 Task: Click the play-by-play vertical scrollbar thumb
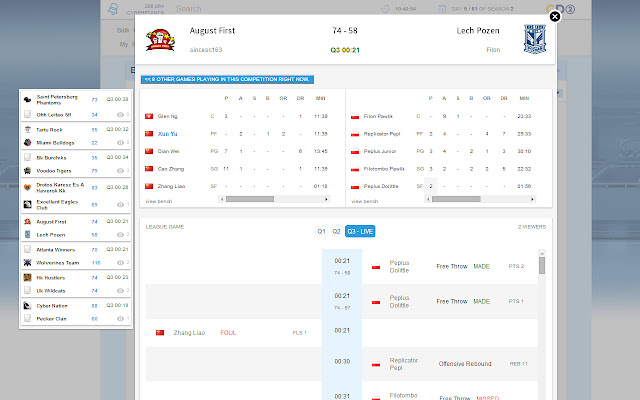coord(542,265)
